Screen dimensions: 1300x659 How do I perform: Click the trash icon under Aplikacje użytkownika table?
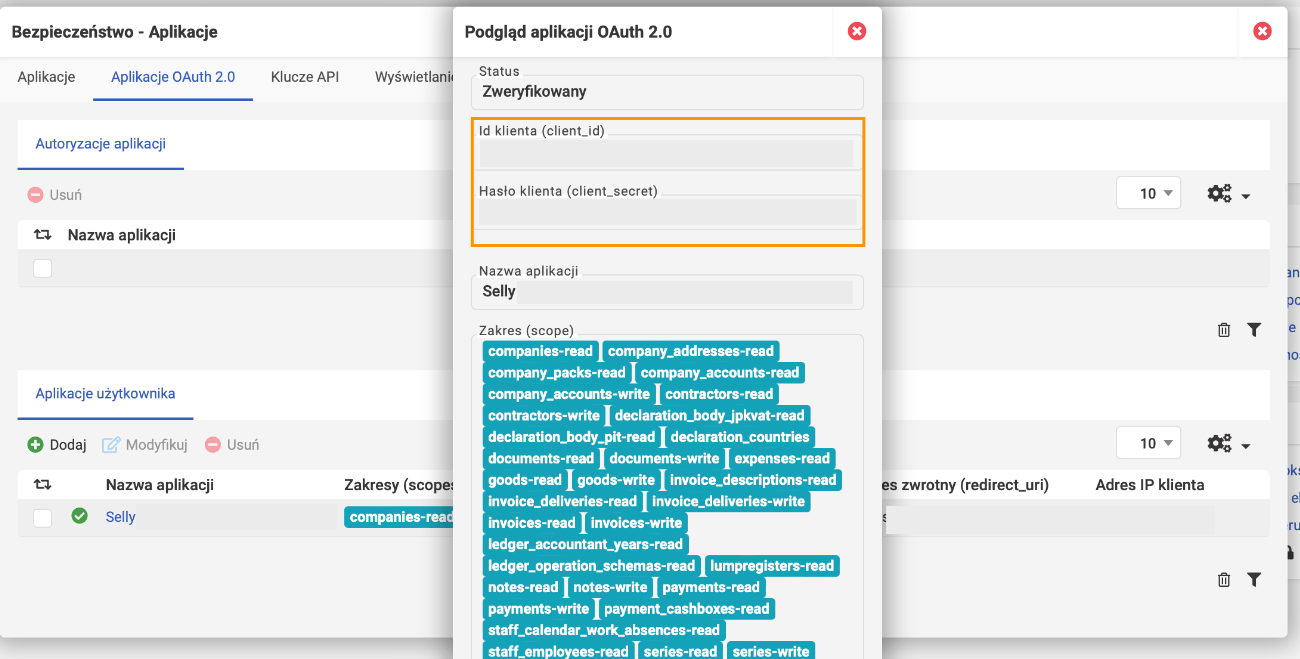(x=1224, y=580)
